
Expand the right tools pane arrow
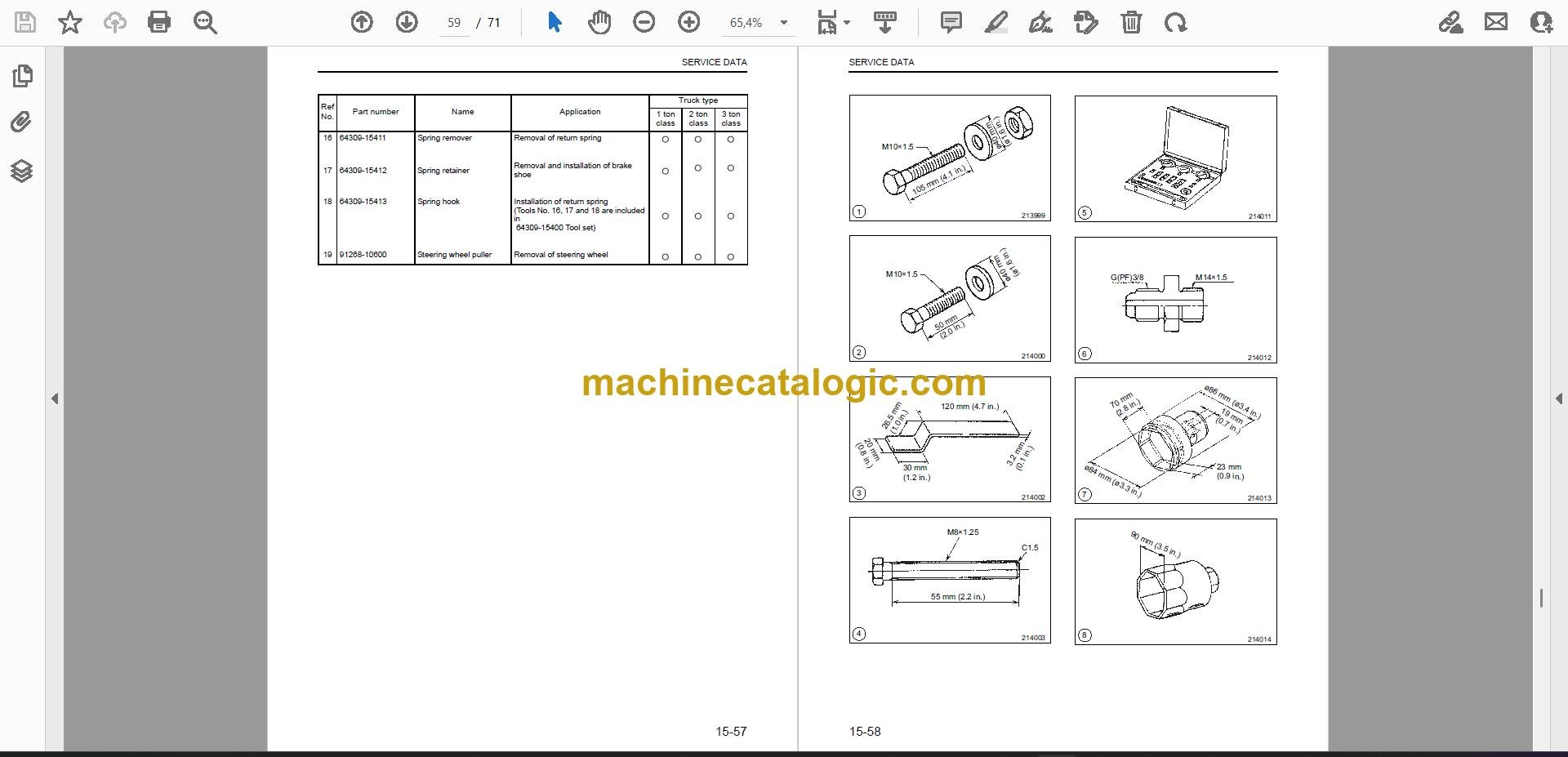pyautogui.click(x=1558, y=399)
